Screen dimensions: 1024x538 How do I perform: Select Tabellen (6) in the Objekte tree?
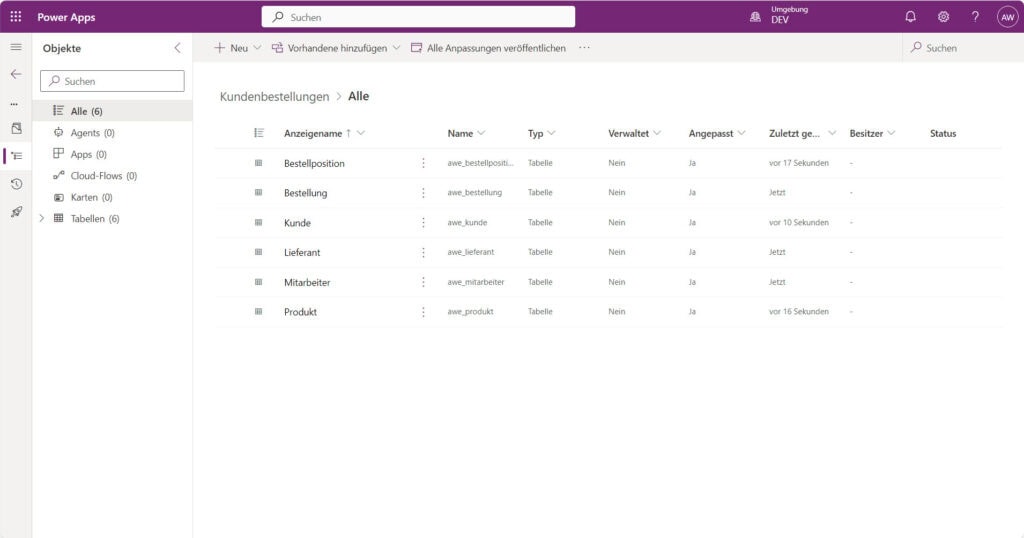112,219
